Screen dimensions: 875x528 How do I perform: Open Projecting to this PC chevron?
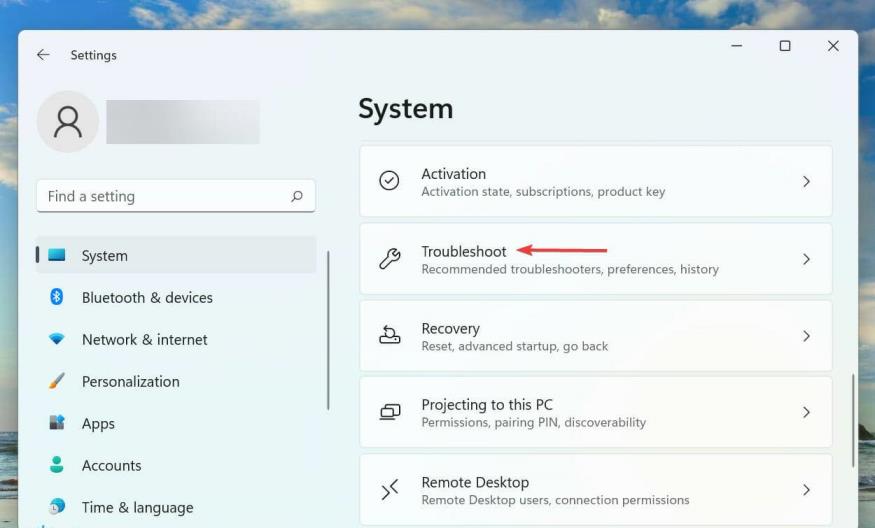pyautogui.click(x=806, y=412)
